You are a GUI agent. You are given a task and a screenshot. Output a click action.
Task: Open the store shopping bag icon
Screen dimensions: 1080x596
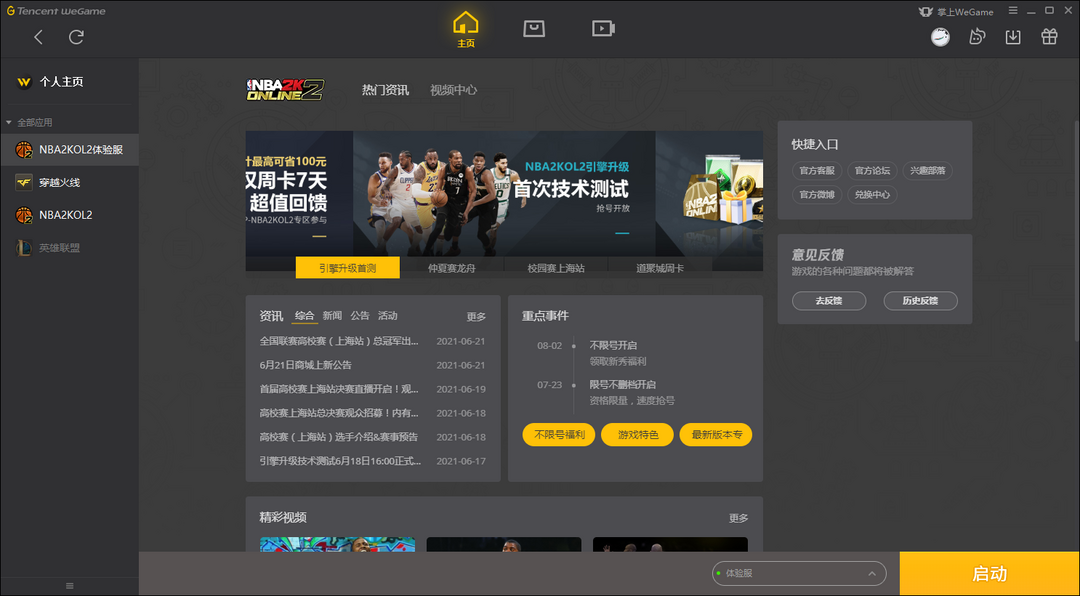534,28
